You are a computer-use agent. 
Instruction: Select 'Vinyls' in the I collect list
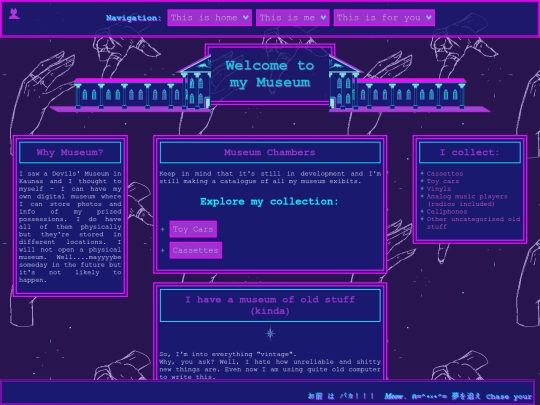pyautogui.click(x=439, y=189)
